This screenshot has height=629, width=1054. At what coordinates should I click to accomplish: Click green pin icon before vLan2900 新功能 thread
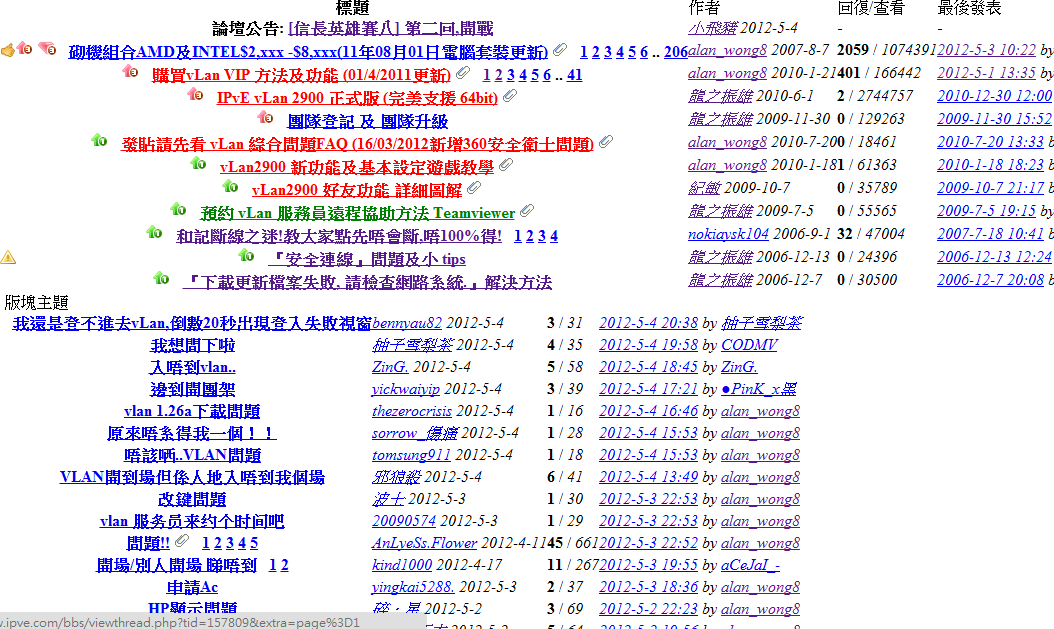(x=198, y=163)
